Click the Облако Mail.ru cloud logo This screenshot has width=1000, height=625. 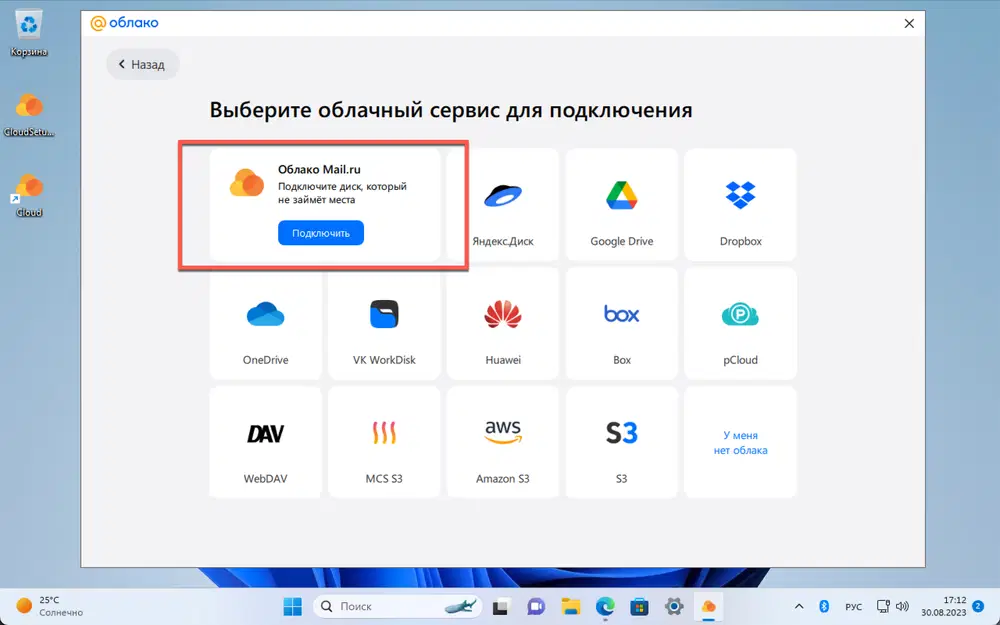247,183
